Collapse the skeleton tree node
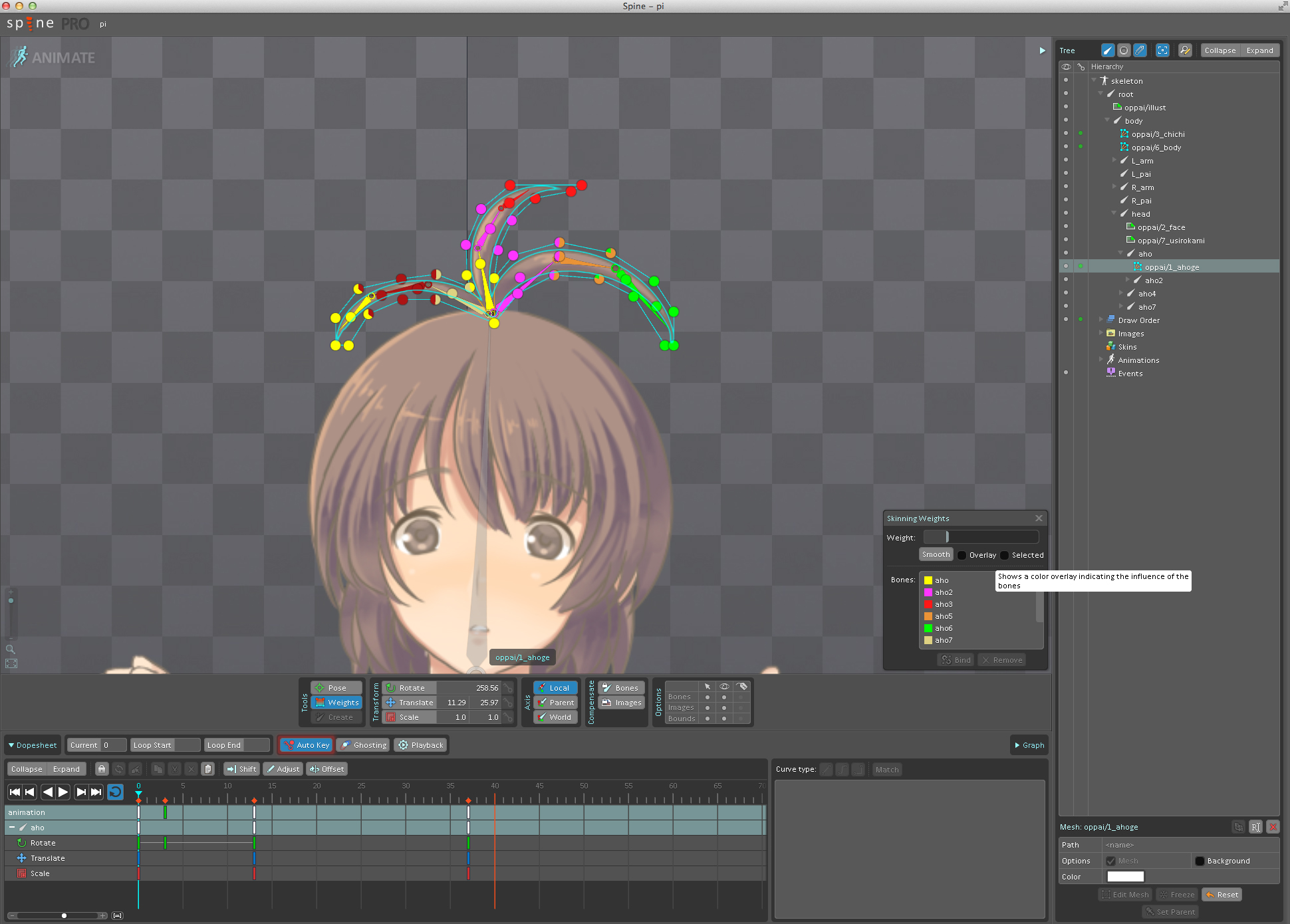Screen dimensions: 1290x924 (1094, 80)
